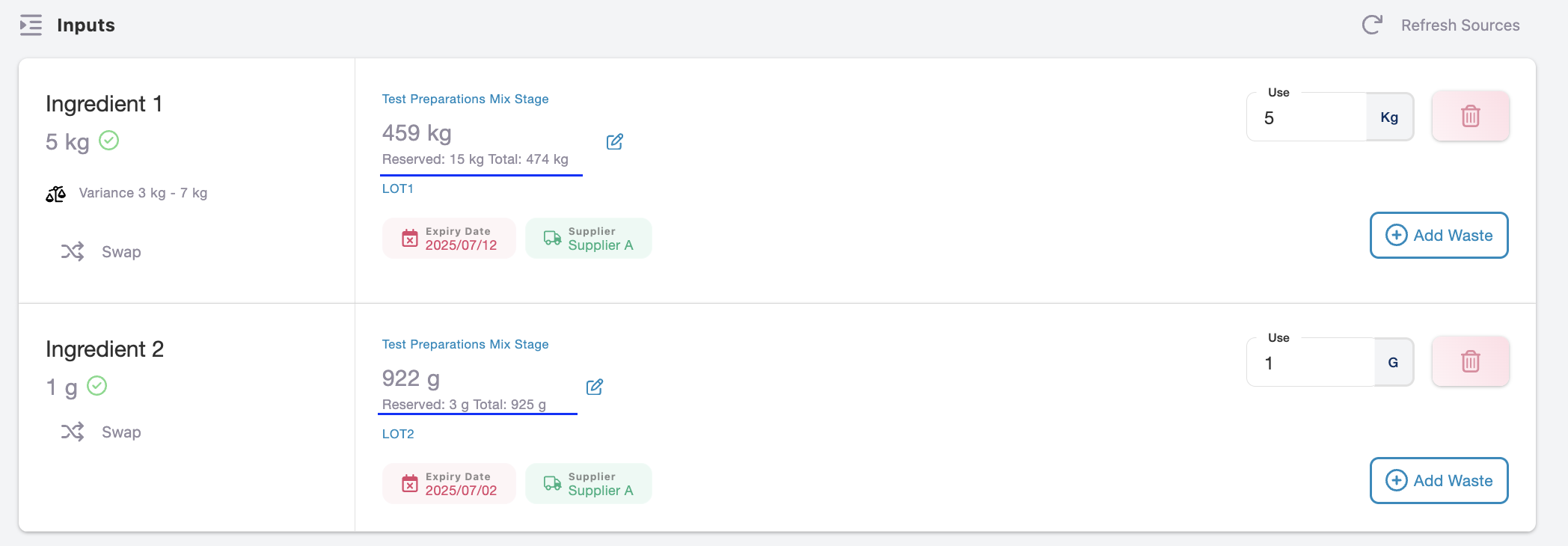Open the G unit selector
The width and height of the screenshot is (1568, 546).
click(x=1393, y=363)
